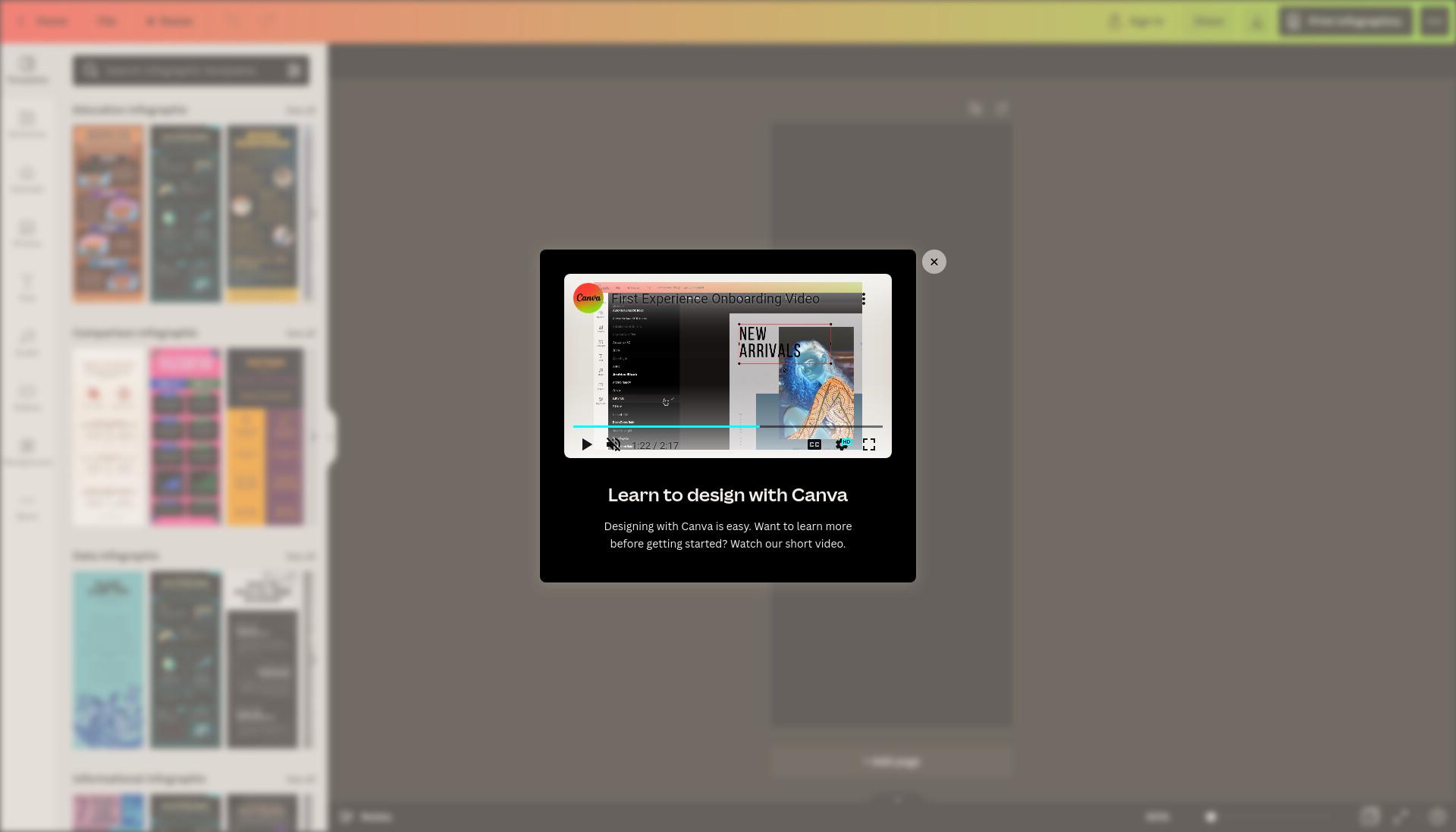Open the top bar more options button
Screen dimensions: 1456x832
click(x=1434, y=21)
